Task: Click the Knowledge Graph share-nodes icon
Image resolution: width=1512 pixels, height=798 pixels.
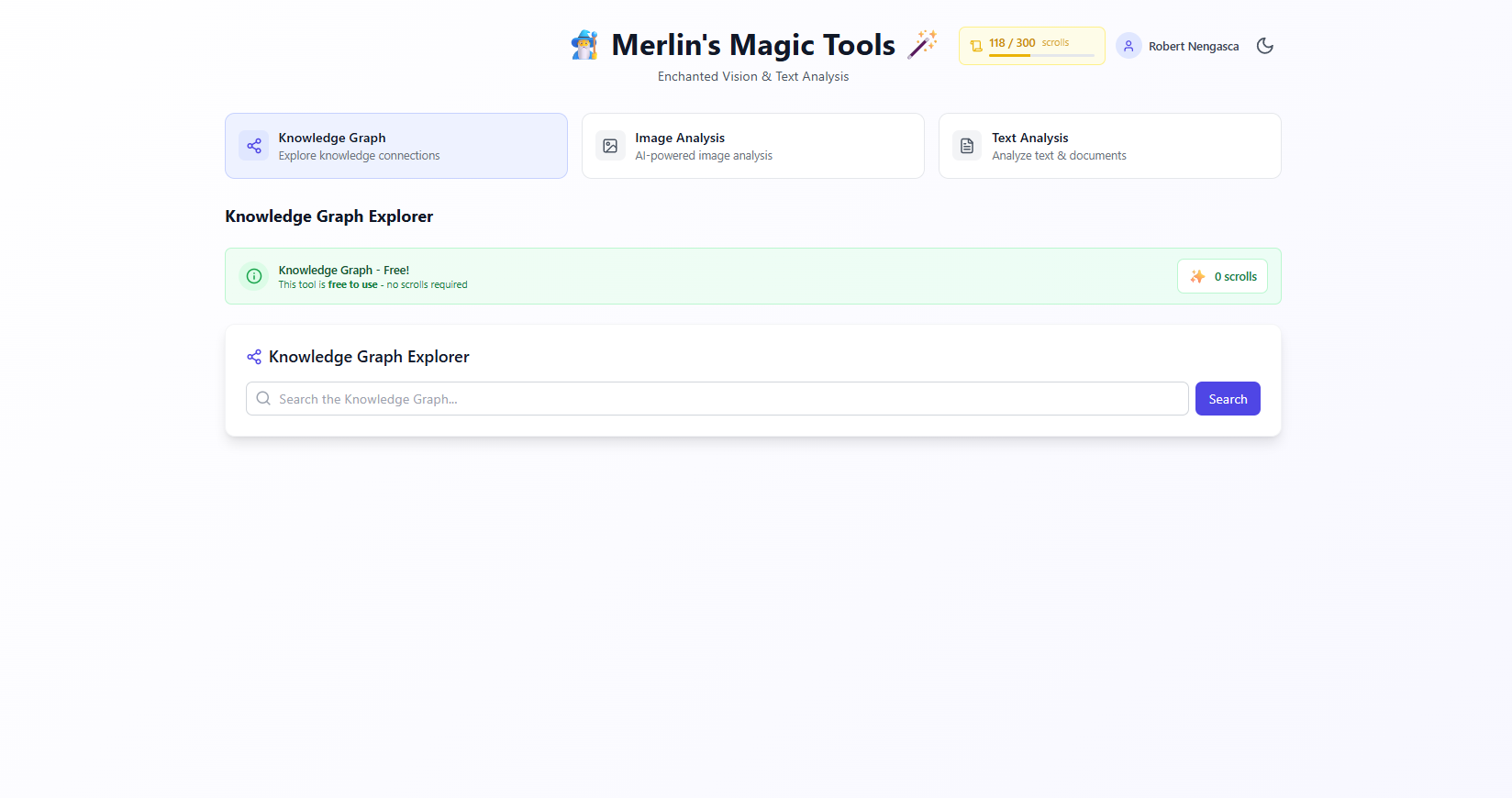Action: click(254, 146)
